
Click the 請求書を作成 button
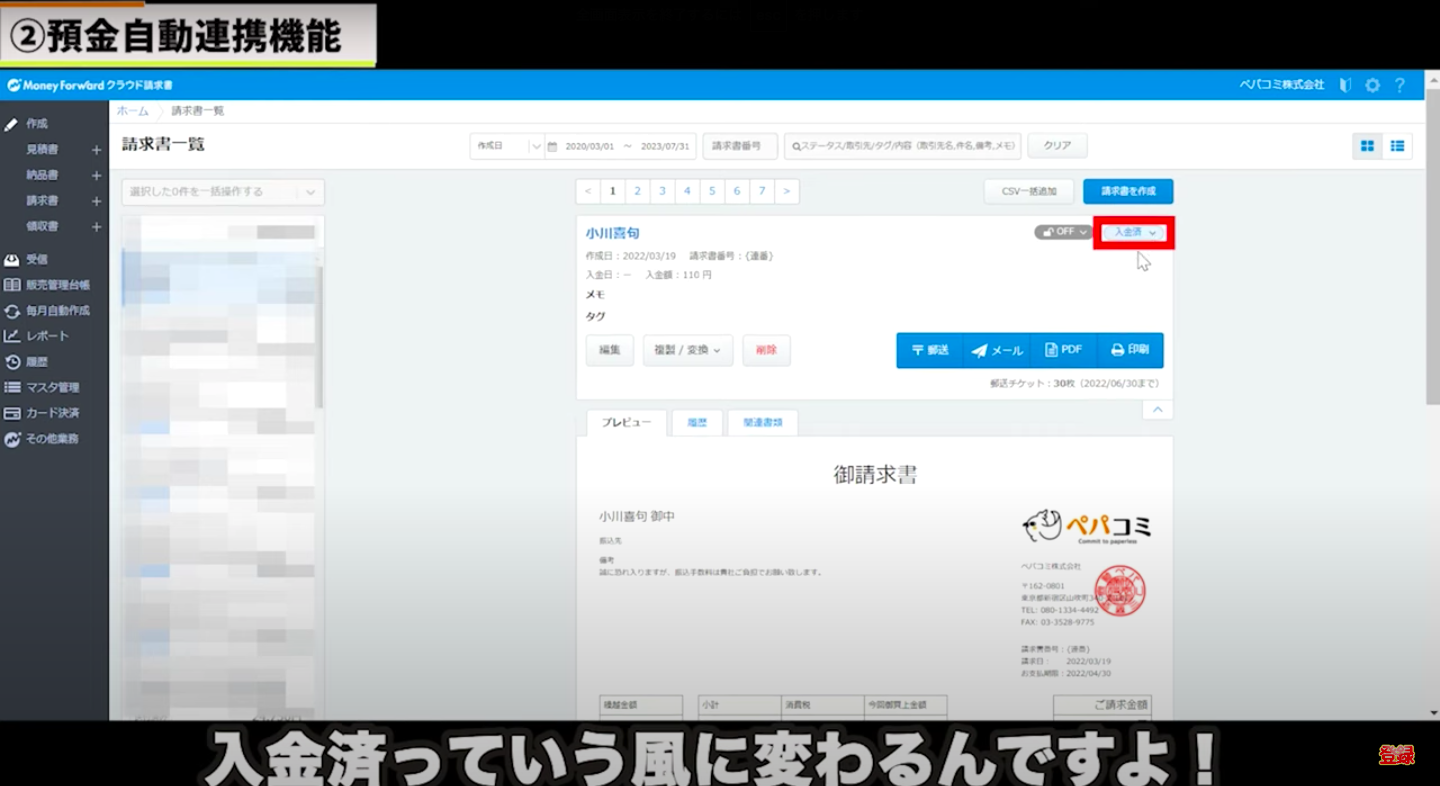[x=1127, y=191]
